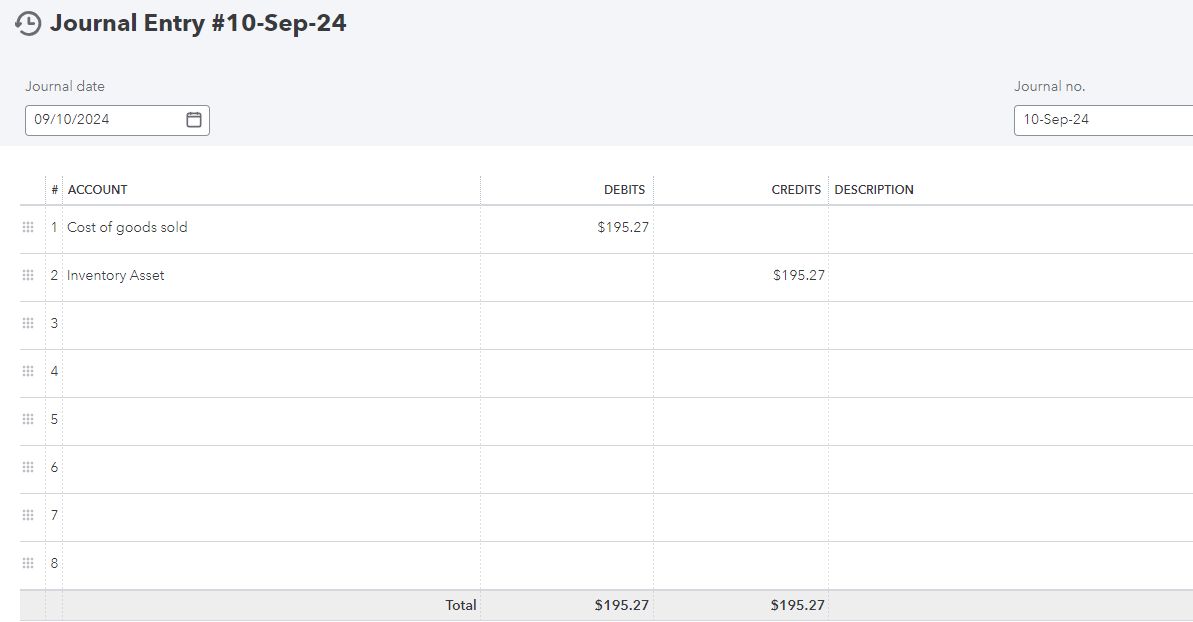Image resolution: width=1193 pixels, height=622 pixels.
Task: Edit the $195.27 debit in row 1
Action: [x=568, y=228]
